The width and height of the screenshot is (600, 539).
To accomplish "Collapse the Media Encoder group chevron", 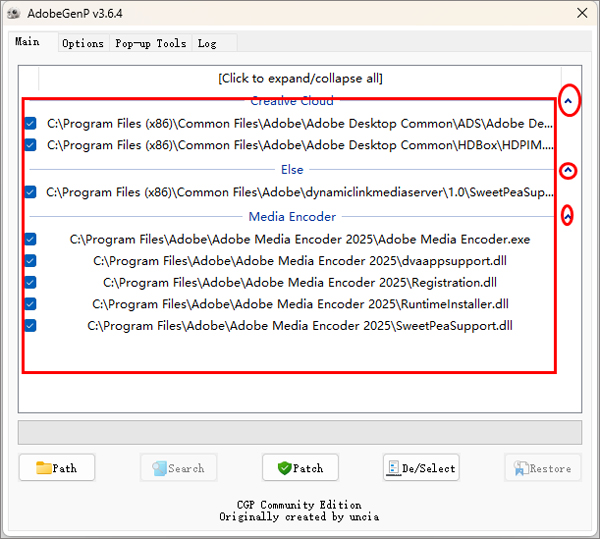I will coord(568,216).
